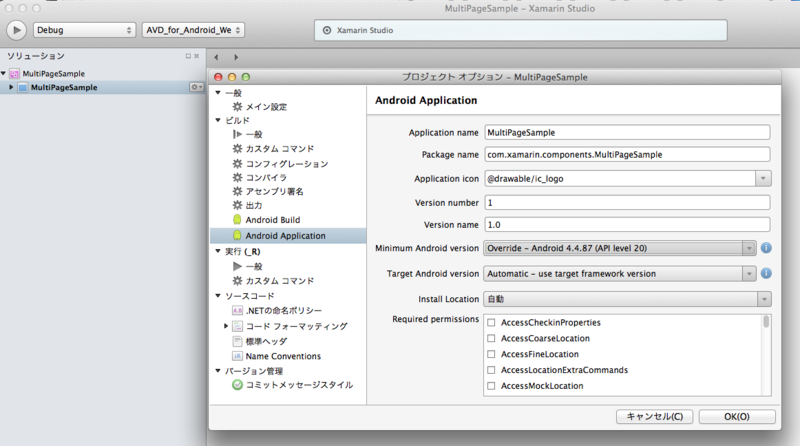Click the Application name field
The height and width of the screenshot is (446, 800).
[627, 133]
